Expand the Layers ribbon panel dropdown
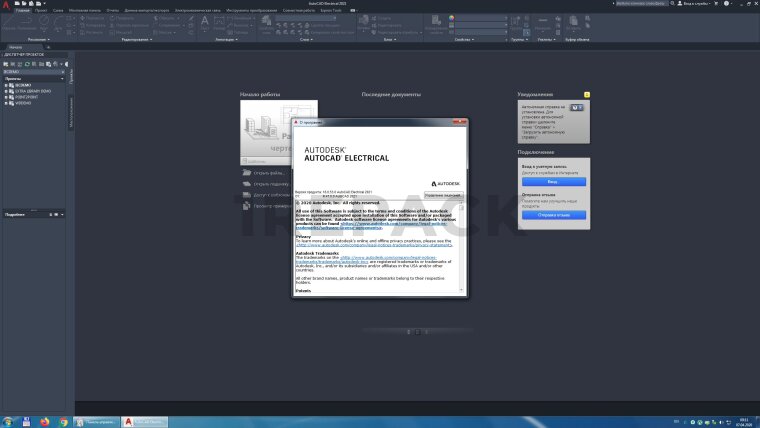Image resolution: width=760 pixels, height=428 pixels. [305, 40]
